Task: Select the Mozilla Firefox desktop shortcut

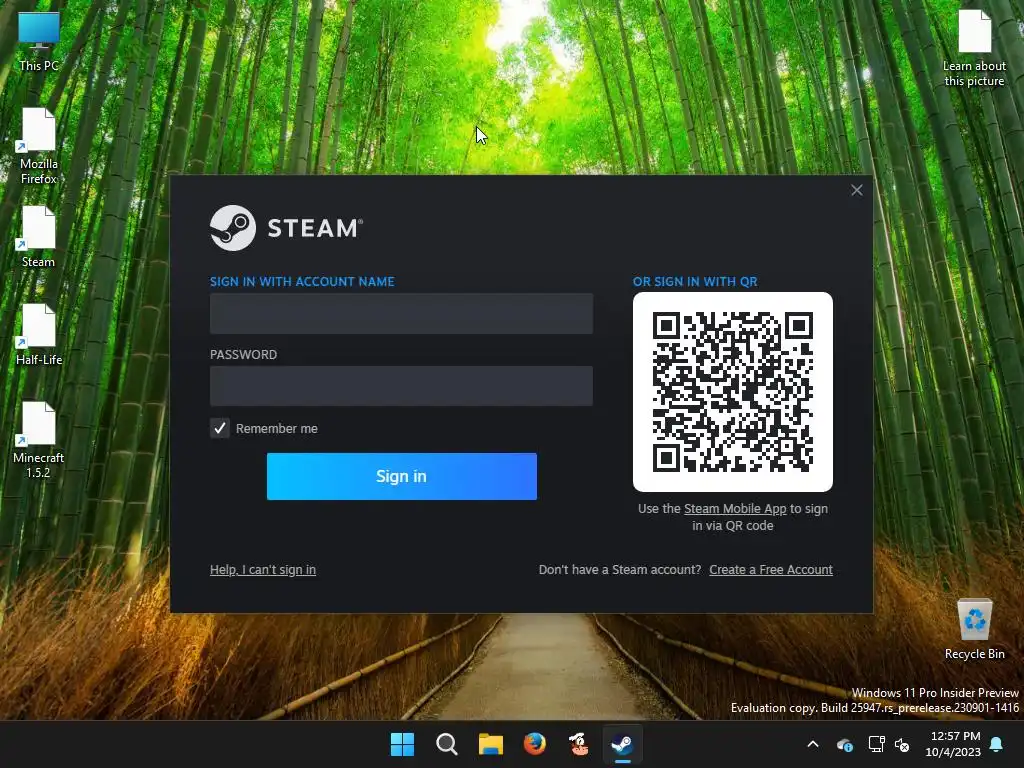Action: click(39, 146)
